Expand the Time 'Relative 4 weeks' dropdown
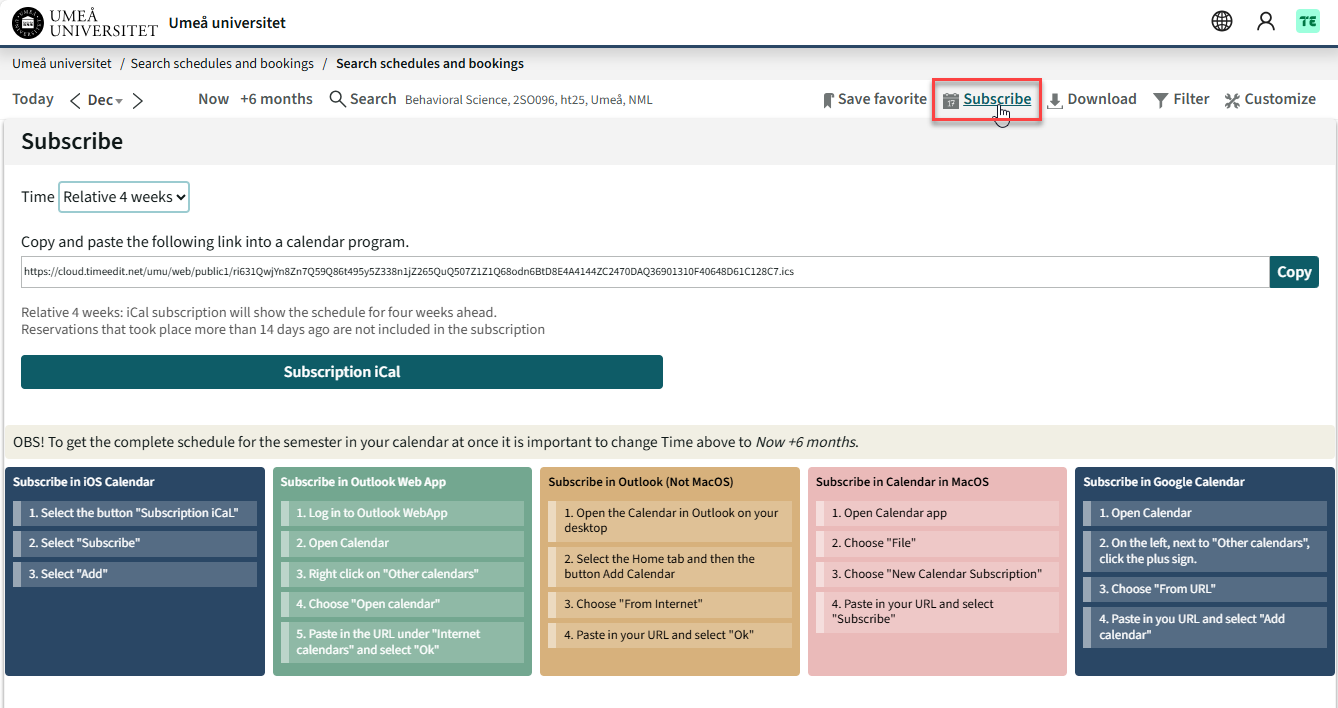The image size is (1338, 708). click(124, 197)
